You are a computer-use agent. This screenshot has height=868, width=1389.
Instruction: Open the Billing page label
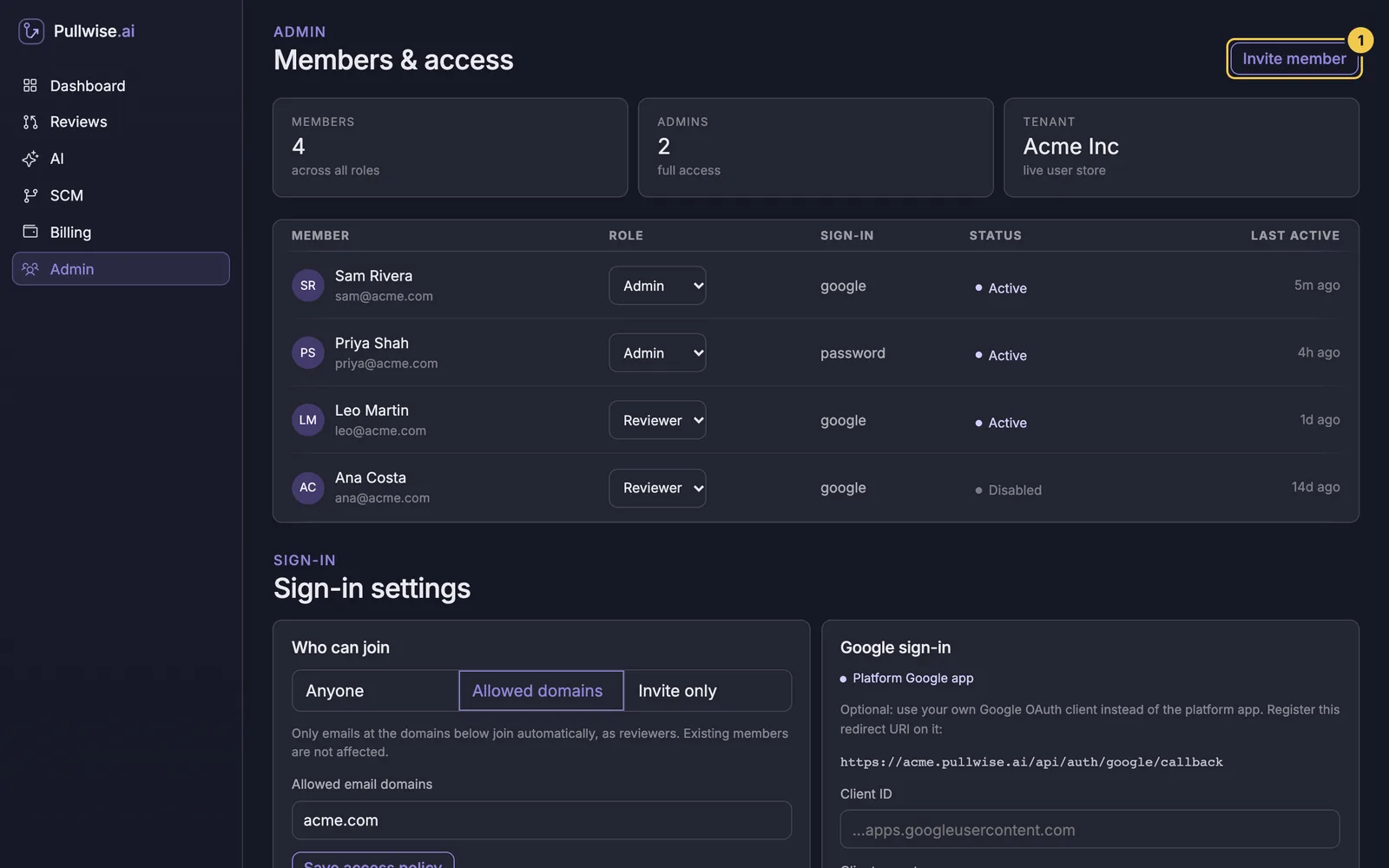(x=70, y=233)
